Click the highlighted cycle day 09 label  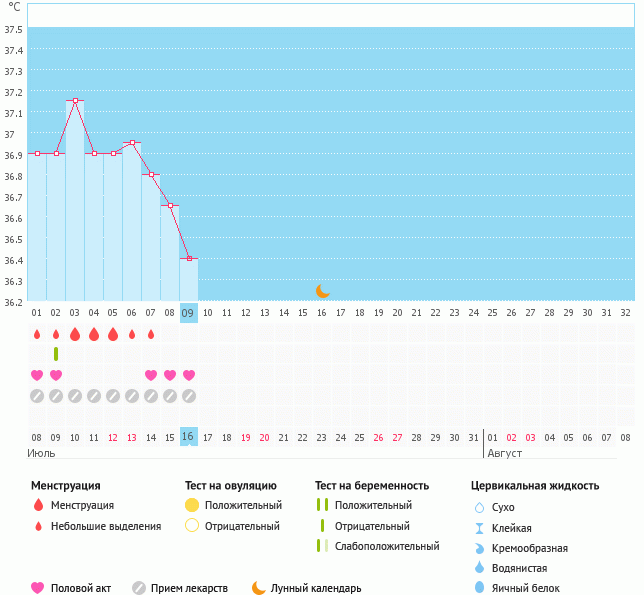pyautogui.click(x=188, y=313)
